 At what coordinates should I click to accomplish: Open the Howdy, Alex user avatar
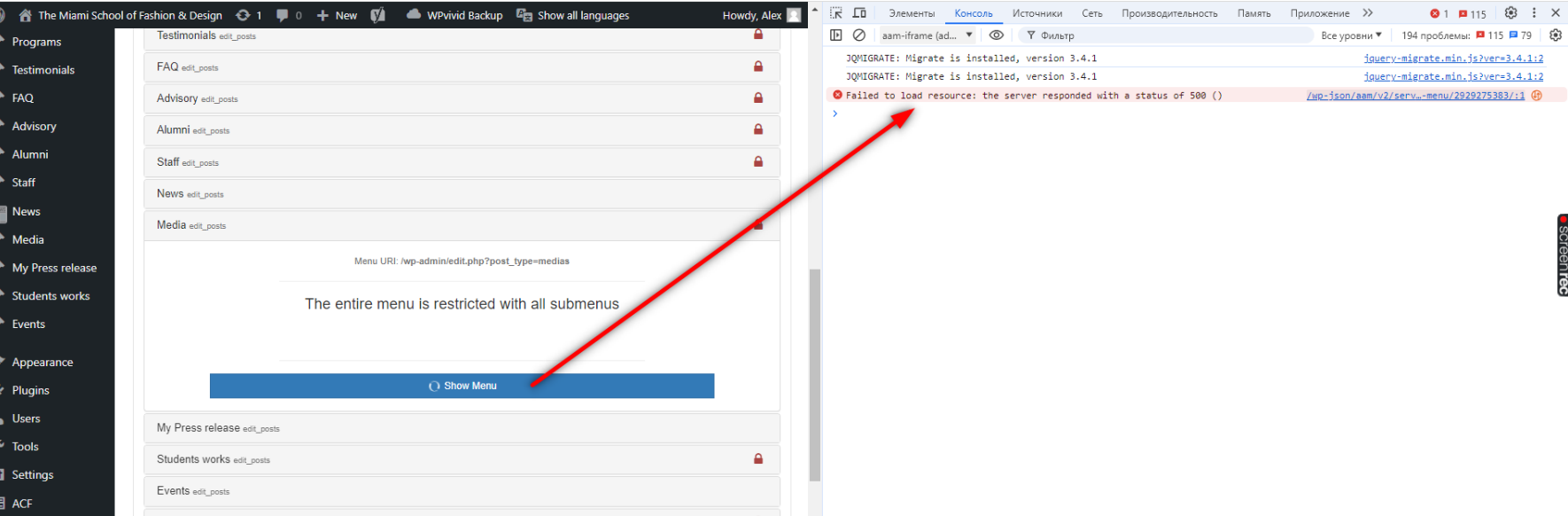795,15
